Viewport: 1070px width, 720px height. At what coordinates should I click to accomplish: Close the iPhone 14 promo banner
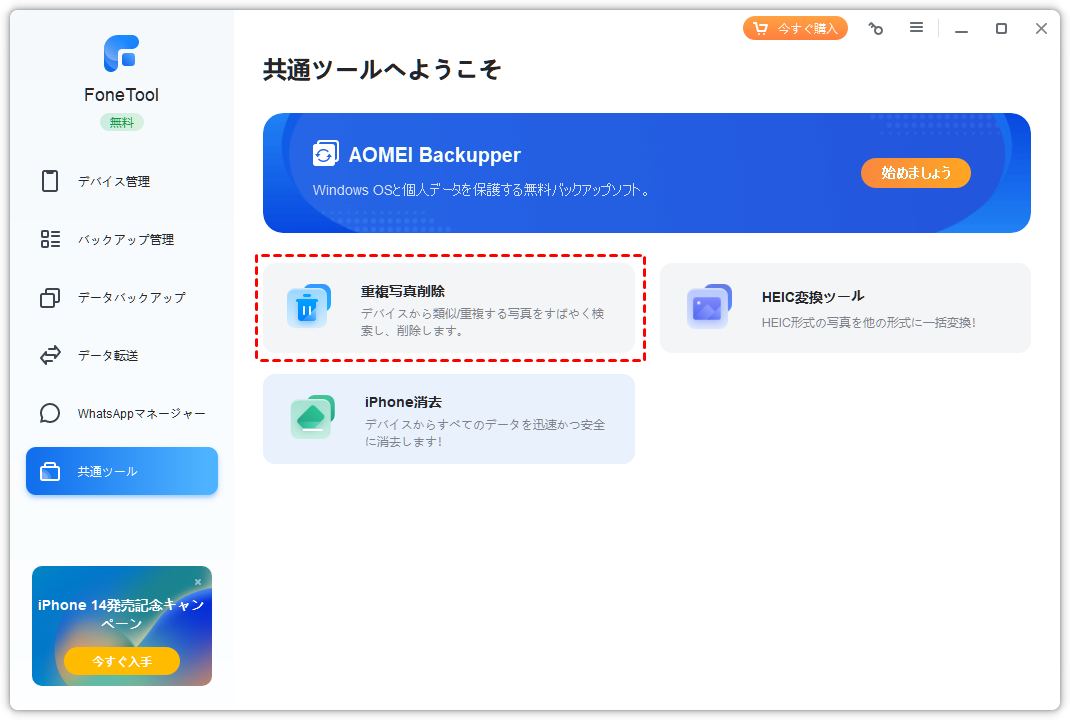point(198,581)
